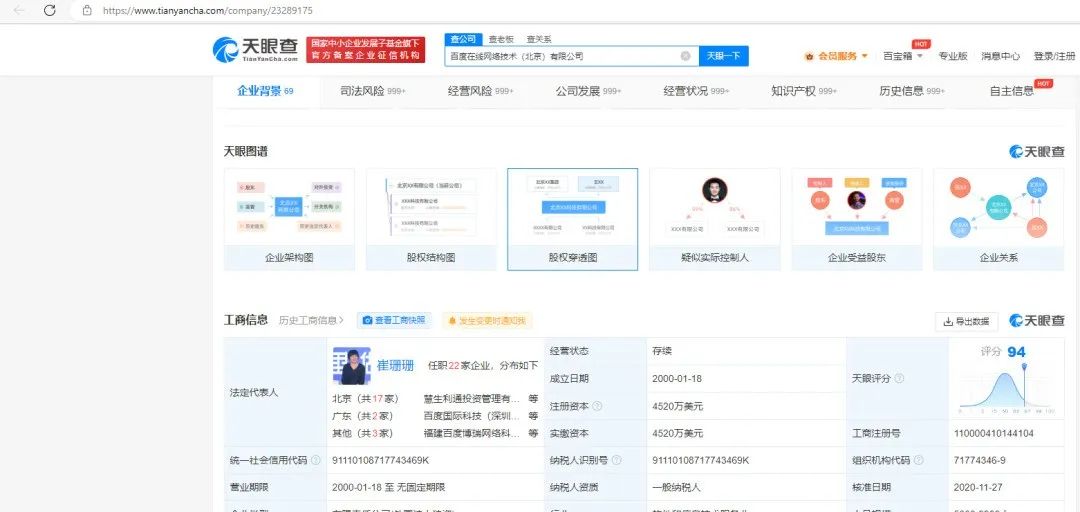Switch to the 司法风险 tab
This screenshot has width=1080, height=512.
click(373, 91)
